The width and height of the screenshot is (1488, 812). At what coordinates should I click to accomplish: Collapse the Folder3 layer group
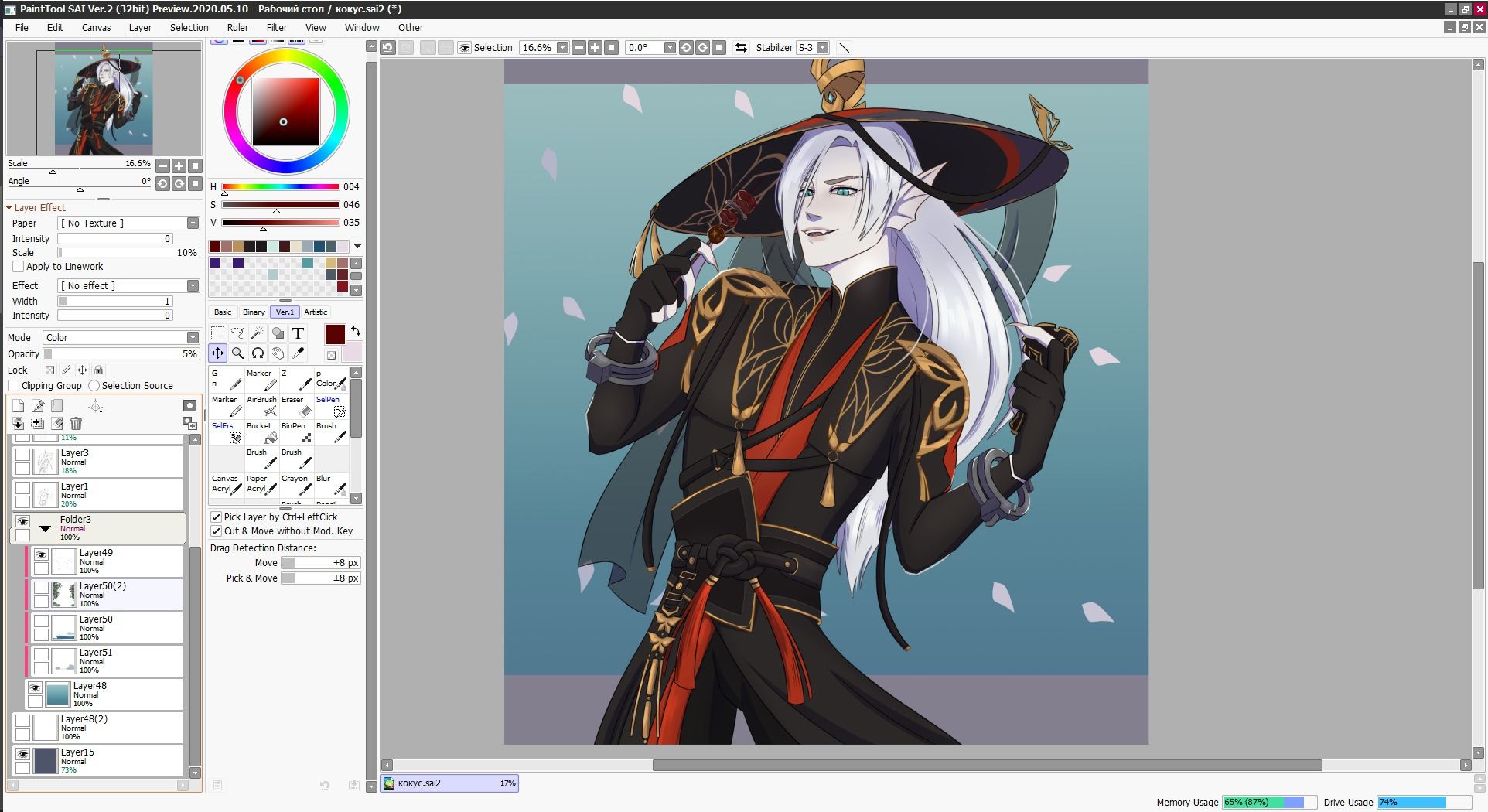[x=46, y=529]
